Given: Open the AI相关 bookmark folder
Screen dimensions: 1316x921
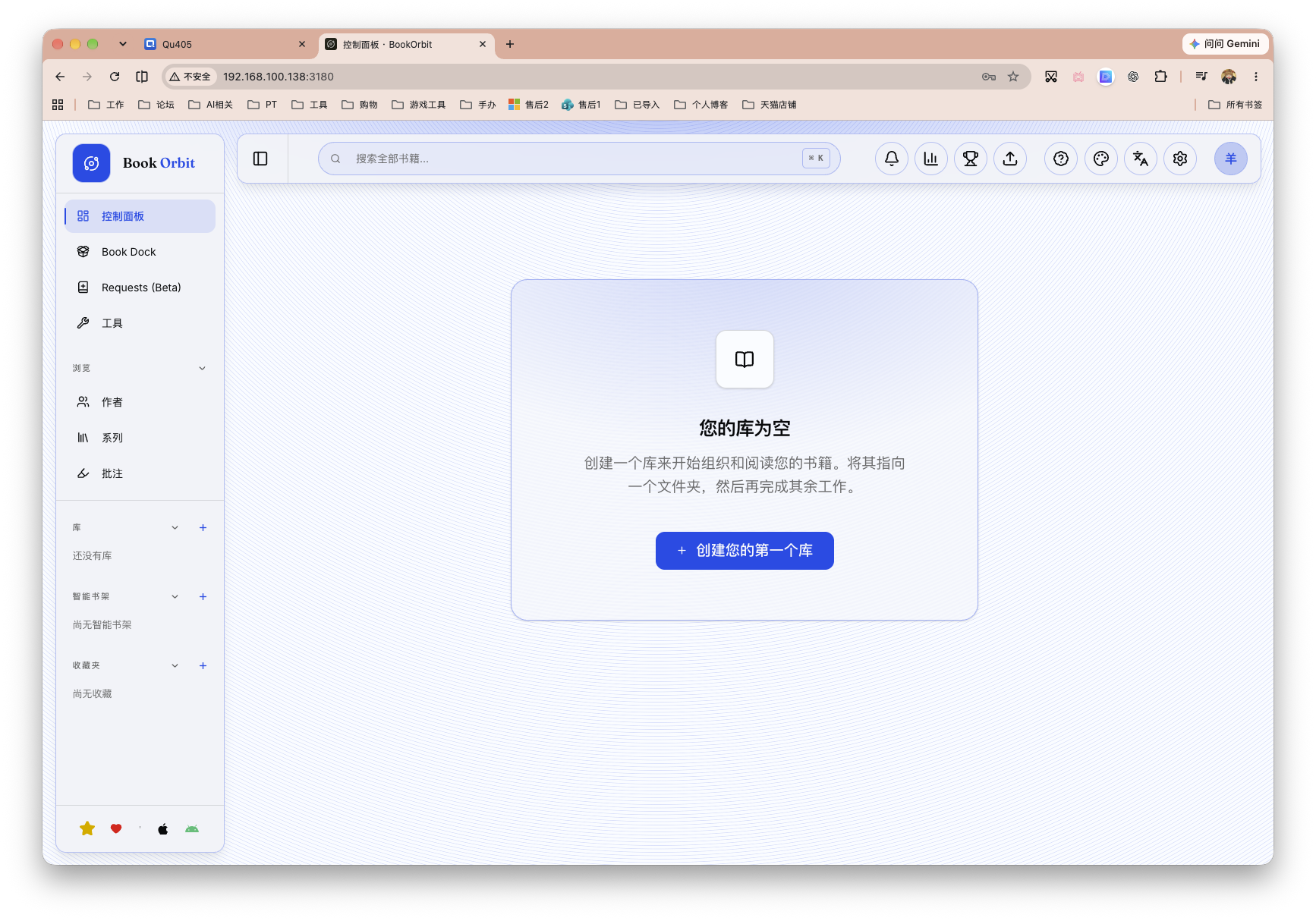Looking at the screenshot, I should tap(211, 105).
